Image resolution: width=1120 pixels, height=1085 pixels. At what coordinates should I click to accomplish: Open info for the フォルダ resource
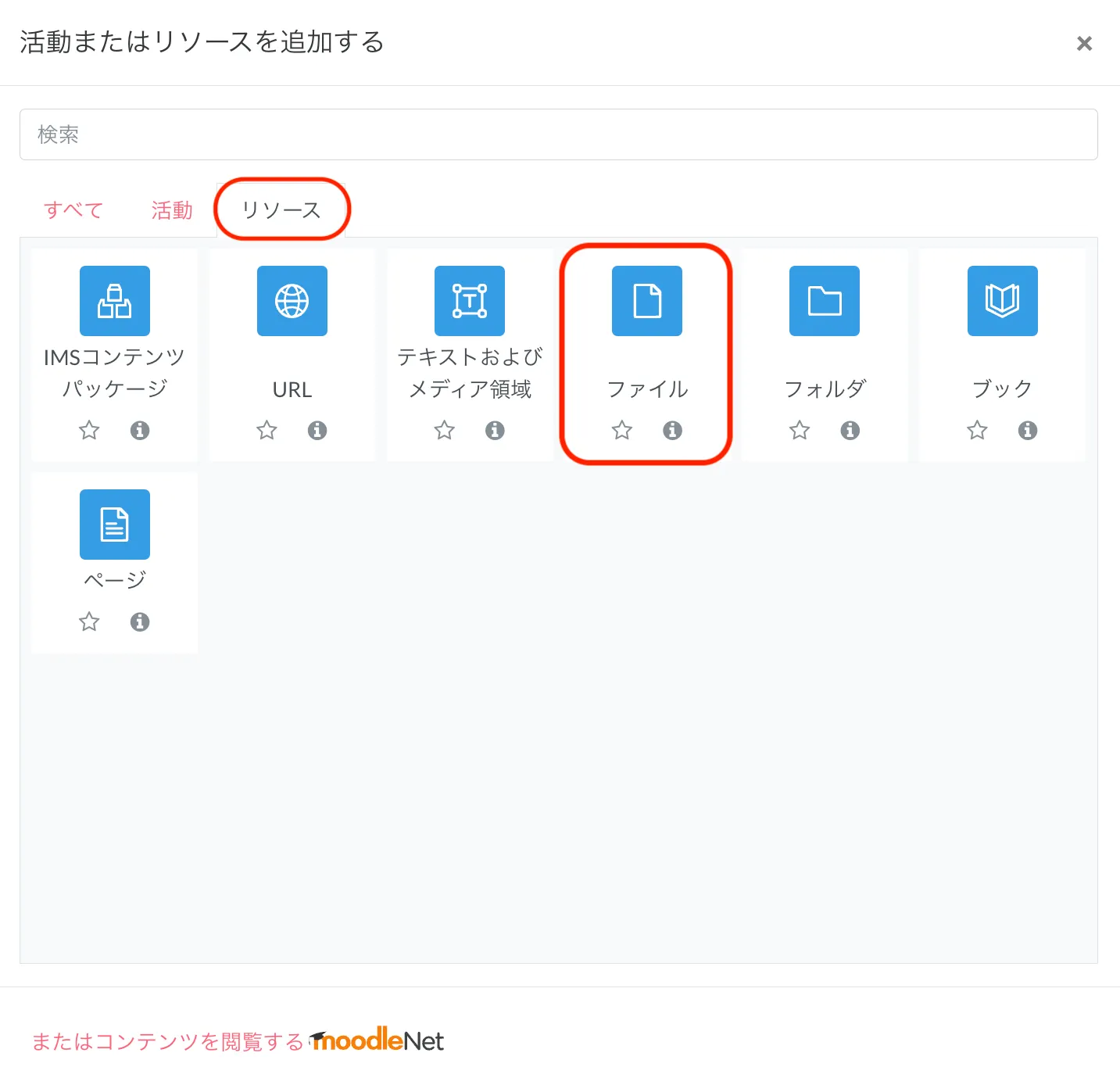pyautogui.click(x=850, y=430)
